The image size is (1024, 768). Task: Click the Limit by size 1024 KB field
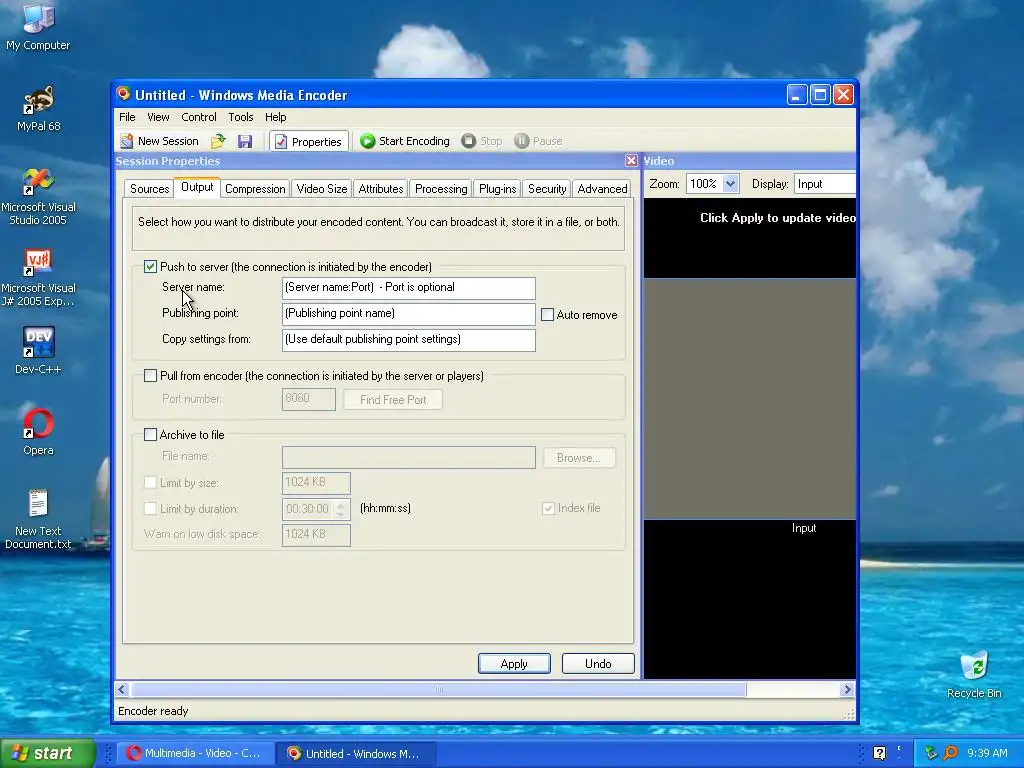click(x=316, y=483)
